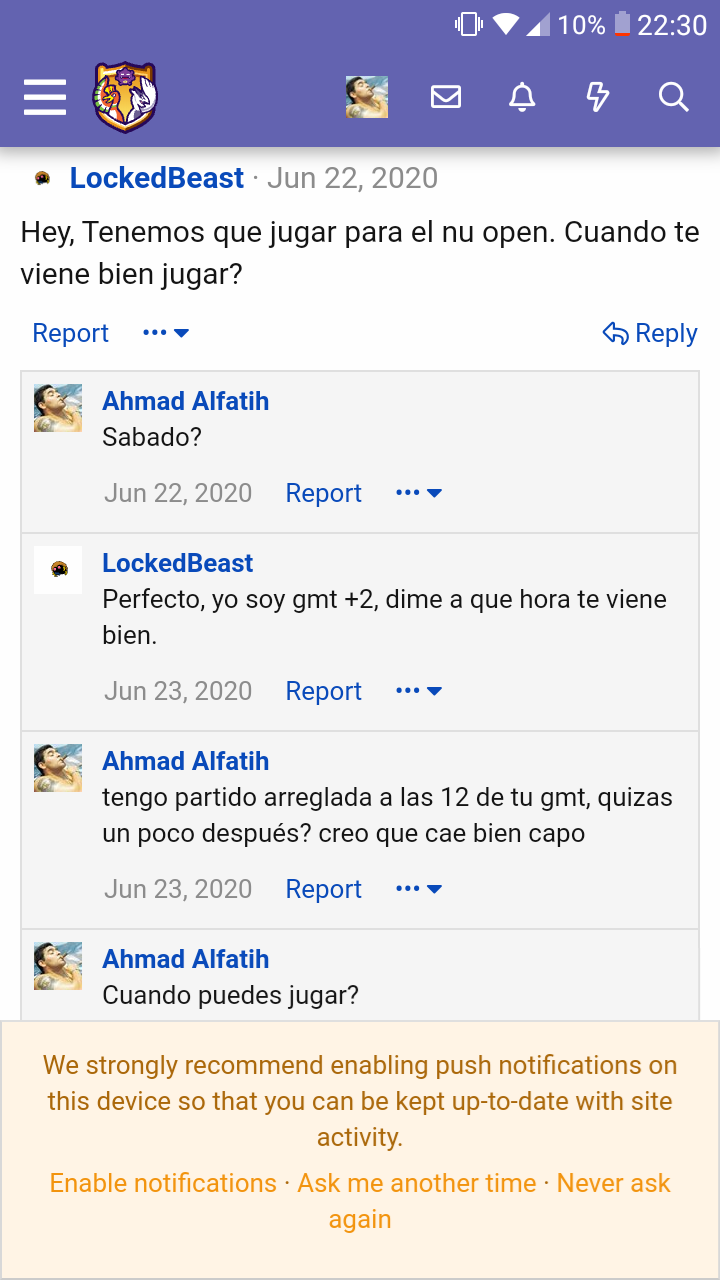Choose Ask me another time
This screenshot has width=720, height=1280.
coord(417,1183)
